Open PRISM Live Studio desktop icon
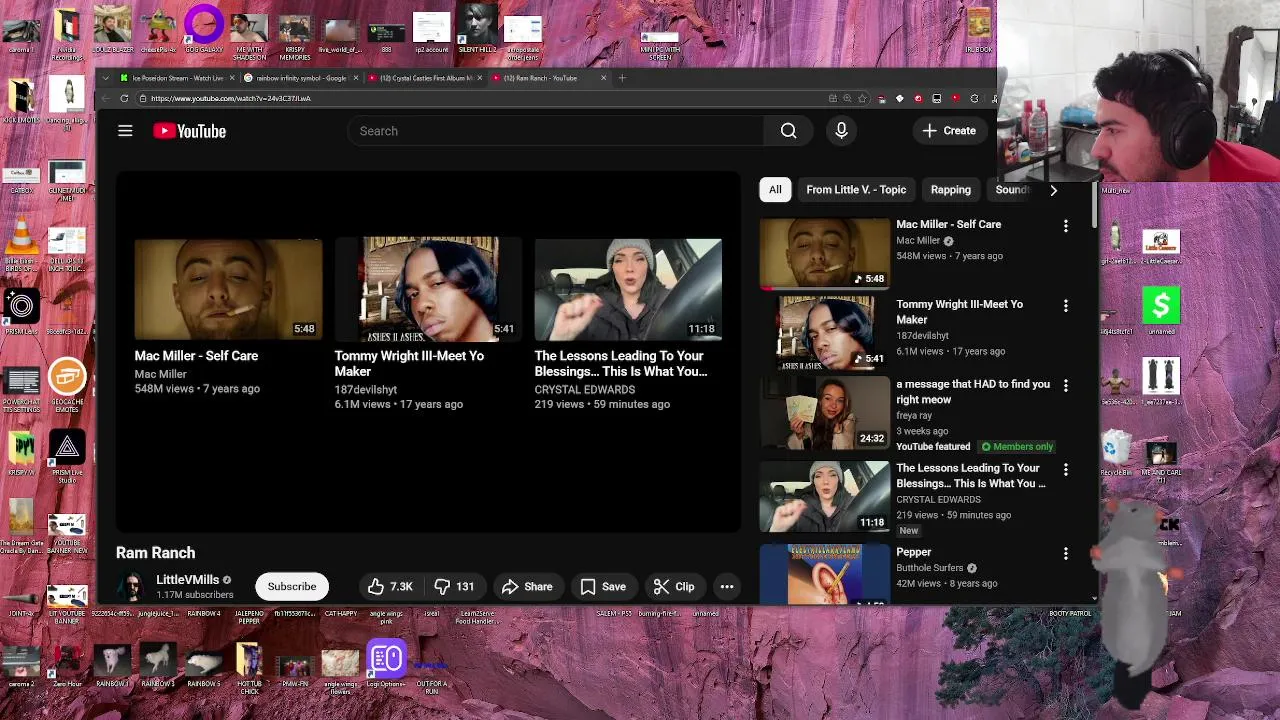This screenshot has height=720, width=1280. coord(67,458)
